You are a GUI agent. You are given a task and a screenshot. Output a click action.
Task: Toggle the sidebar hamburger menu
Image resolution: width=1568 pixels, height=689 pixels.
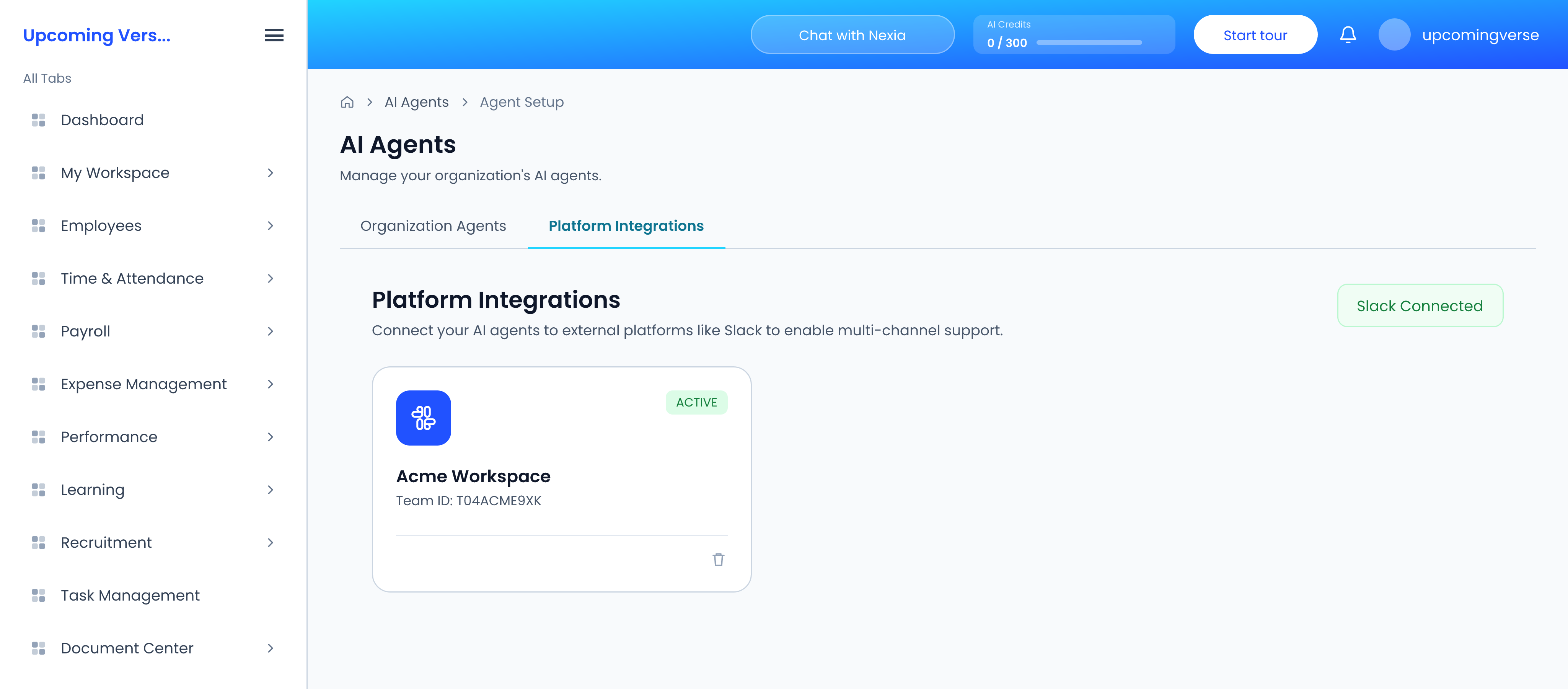coord(274,35)
